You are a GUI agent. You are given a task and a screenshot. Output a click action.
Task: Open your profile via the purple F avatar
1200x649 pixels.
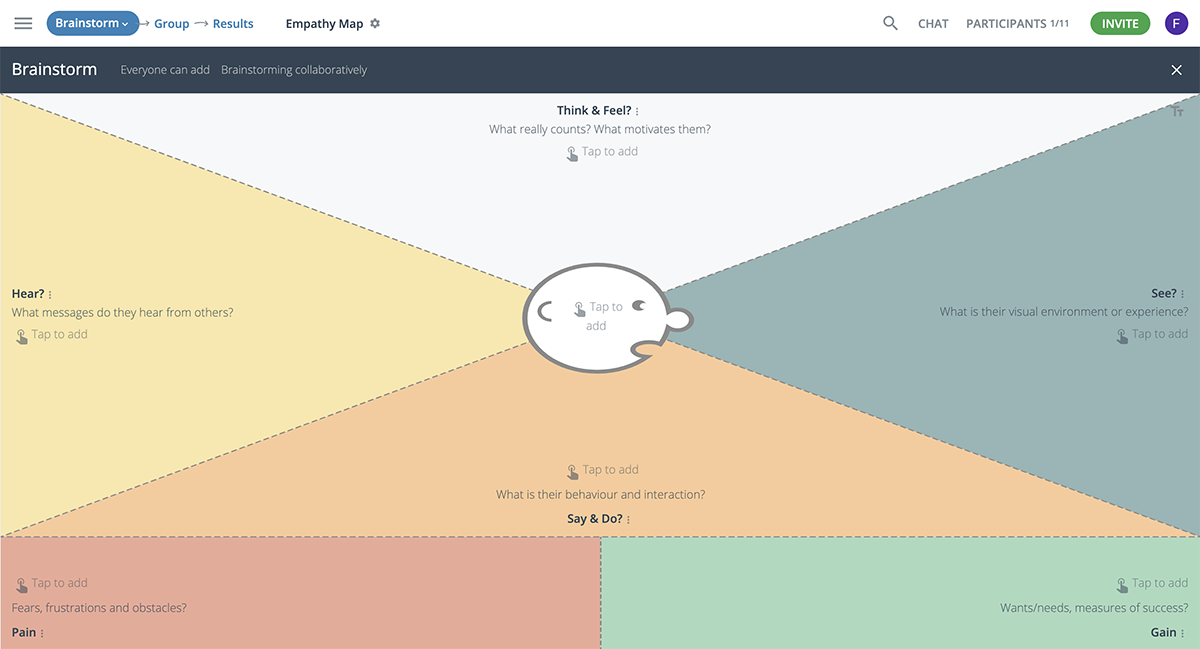click(1176, 22)
